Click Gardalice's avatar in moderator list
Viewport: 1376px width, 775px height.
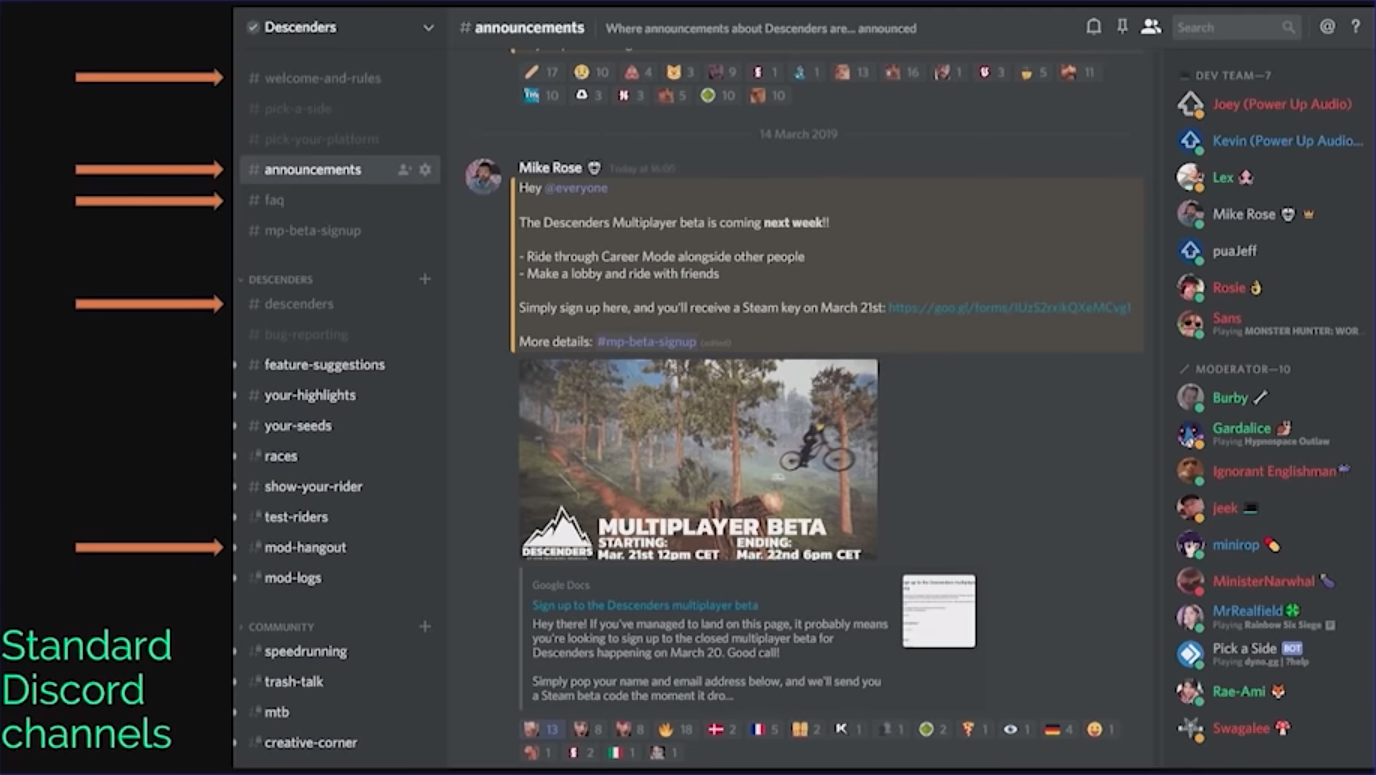pyautogui.click(x=1190, y=434)
